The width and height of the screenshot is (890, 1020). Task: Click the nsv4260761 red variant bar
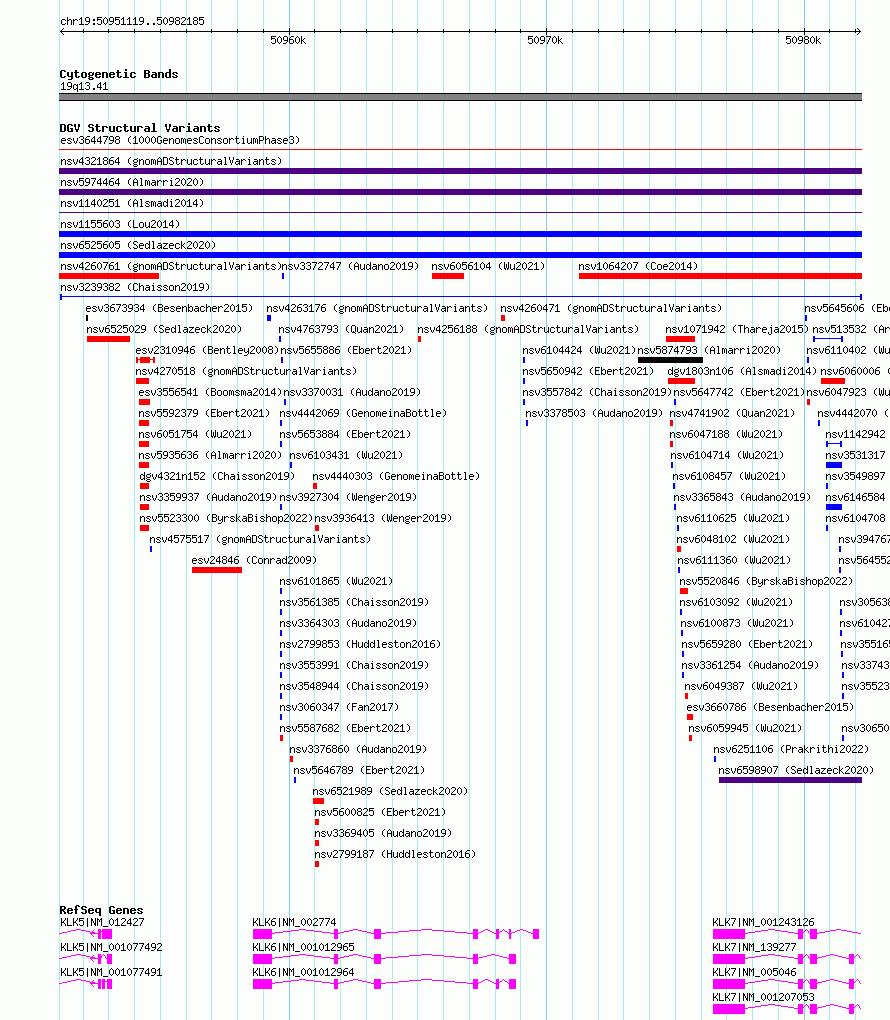tap(109, 276)
